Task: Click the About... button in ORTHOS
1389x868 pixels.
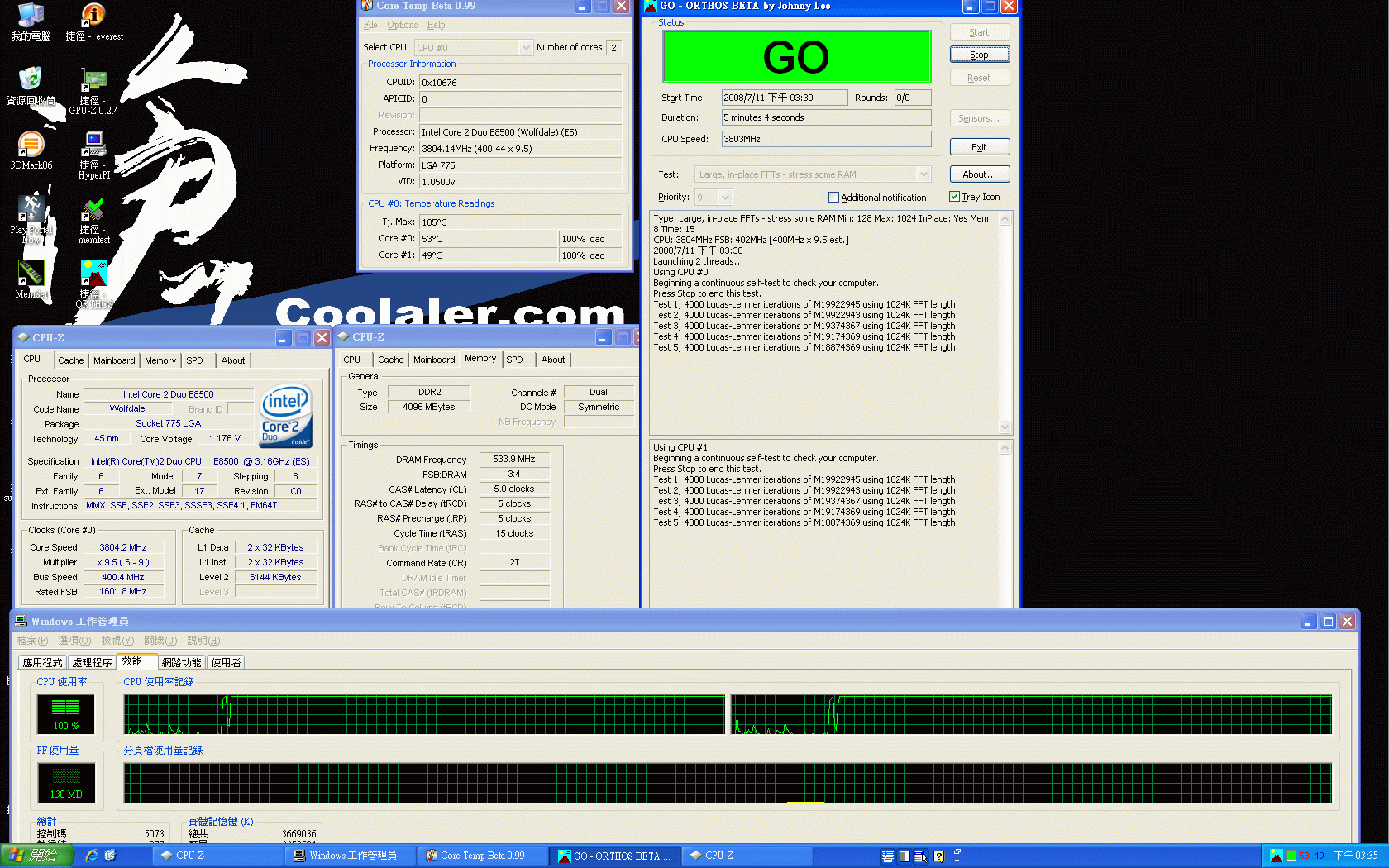Action: coord(980,174)
